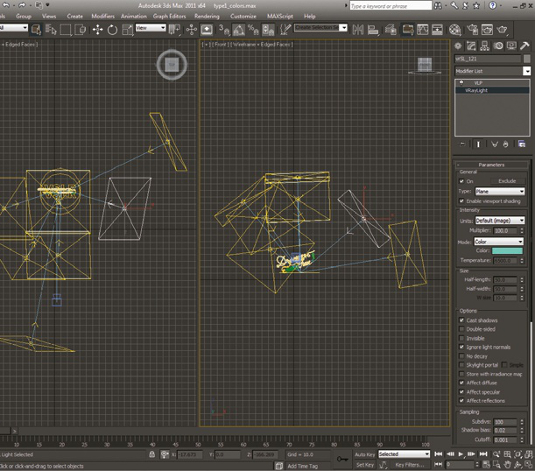Click the Auto Key button
The width and height of the screenshot is (535, 471).
pos(365,454)
